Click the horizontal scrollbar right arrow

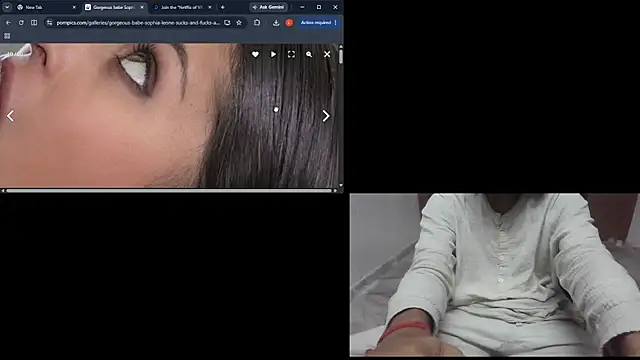coord(335,190)
